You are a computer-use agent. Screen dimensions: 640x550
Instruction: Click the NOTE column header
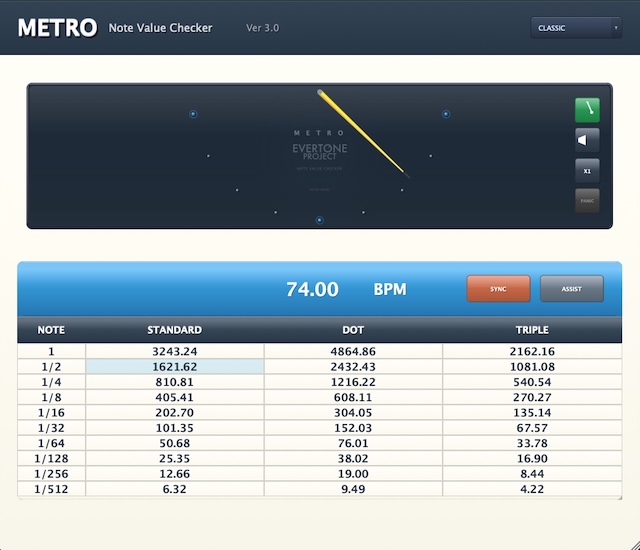point(51,329)
